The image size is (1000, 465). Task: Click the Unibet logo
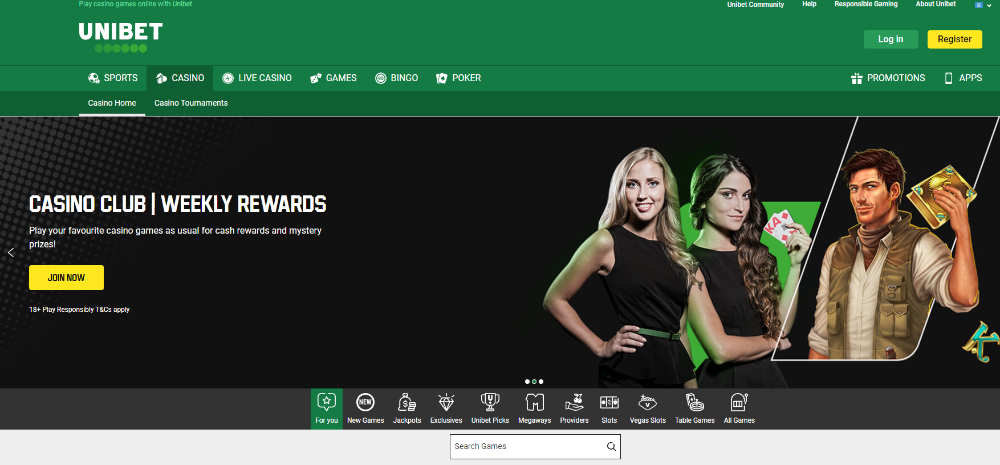(121, 37)
